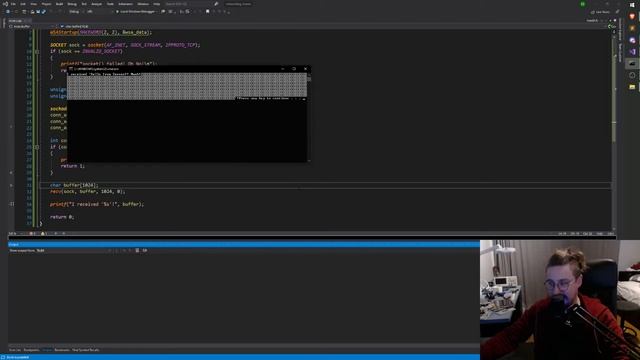This screenshot has height=360, width=640.
Task: Click the Open File toolbar icon
Action: click(33, 12)
